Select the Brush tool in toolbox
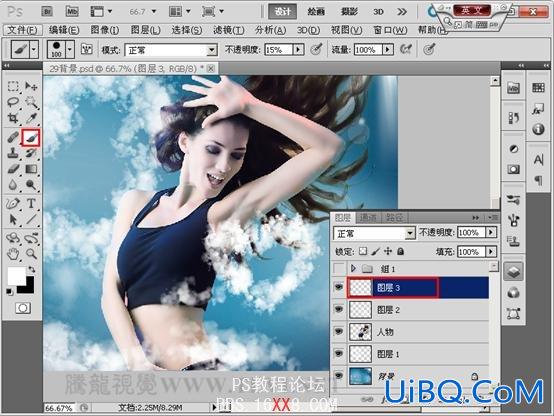This screenshot has height=416, width=554. pyautogui.click(x=31, y=137)
